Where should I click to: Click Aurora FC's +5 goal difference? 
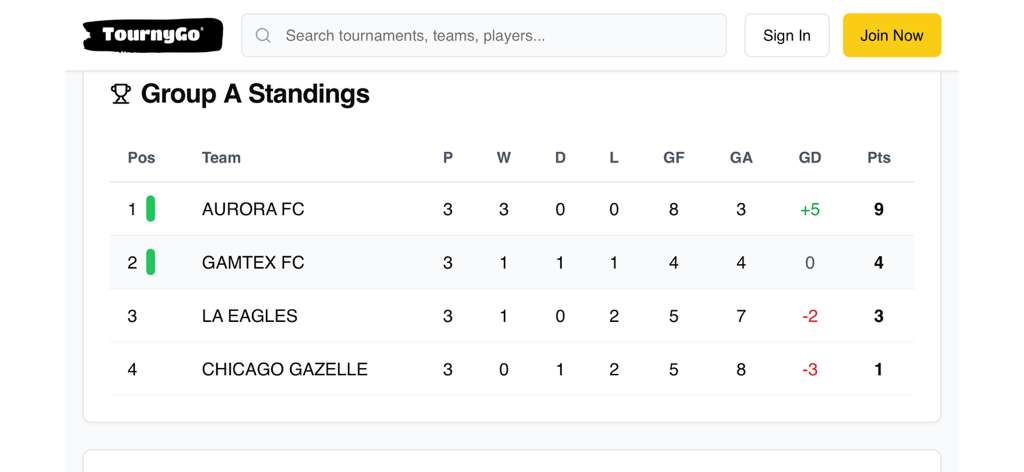[810, 210]
